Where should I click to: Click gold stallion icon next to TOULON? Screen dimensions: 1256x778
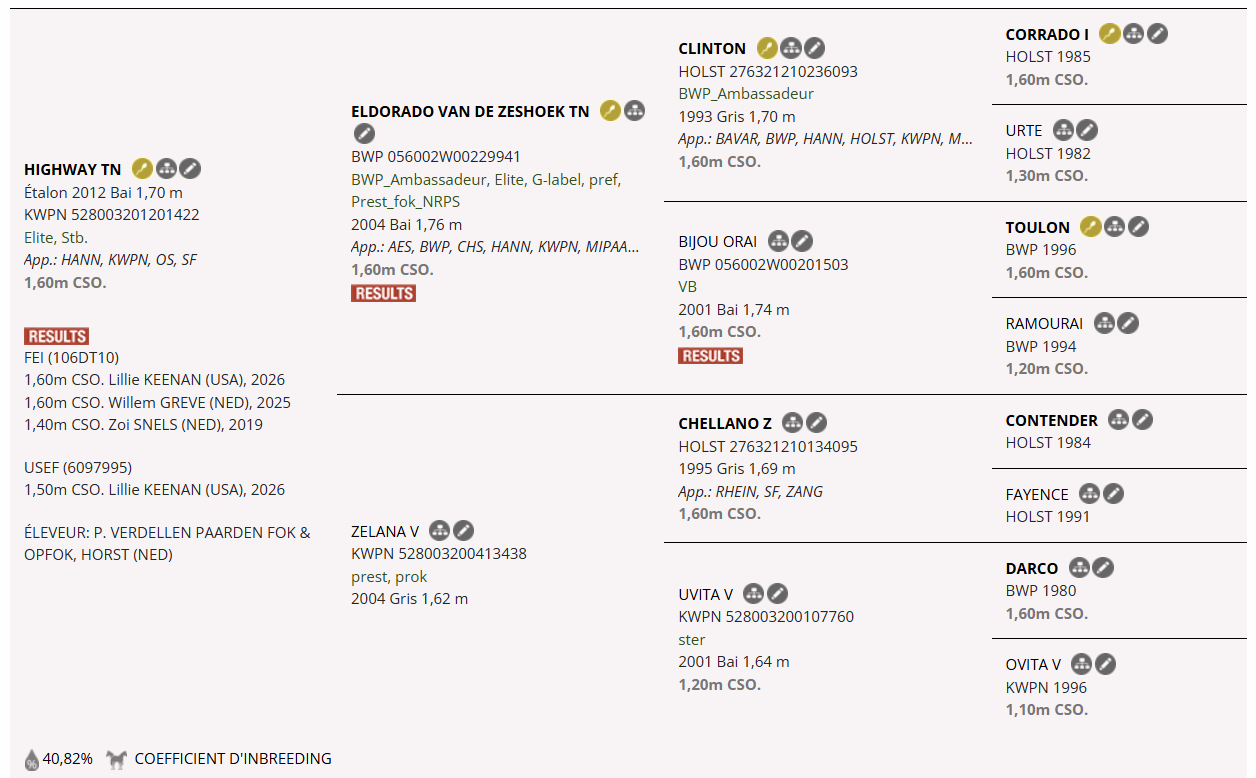(x=1090, y=227)
